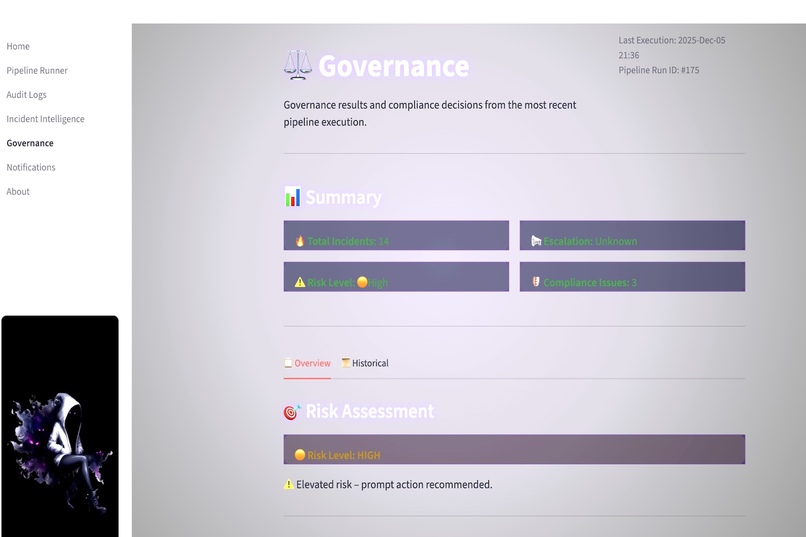
Task: Open the Home page from sidebar
Action: pyautogui.click(x=18, y=46)
